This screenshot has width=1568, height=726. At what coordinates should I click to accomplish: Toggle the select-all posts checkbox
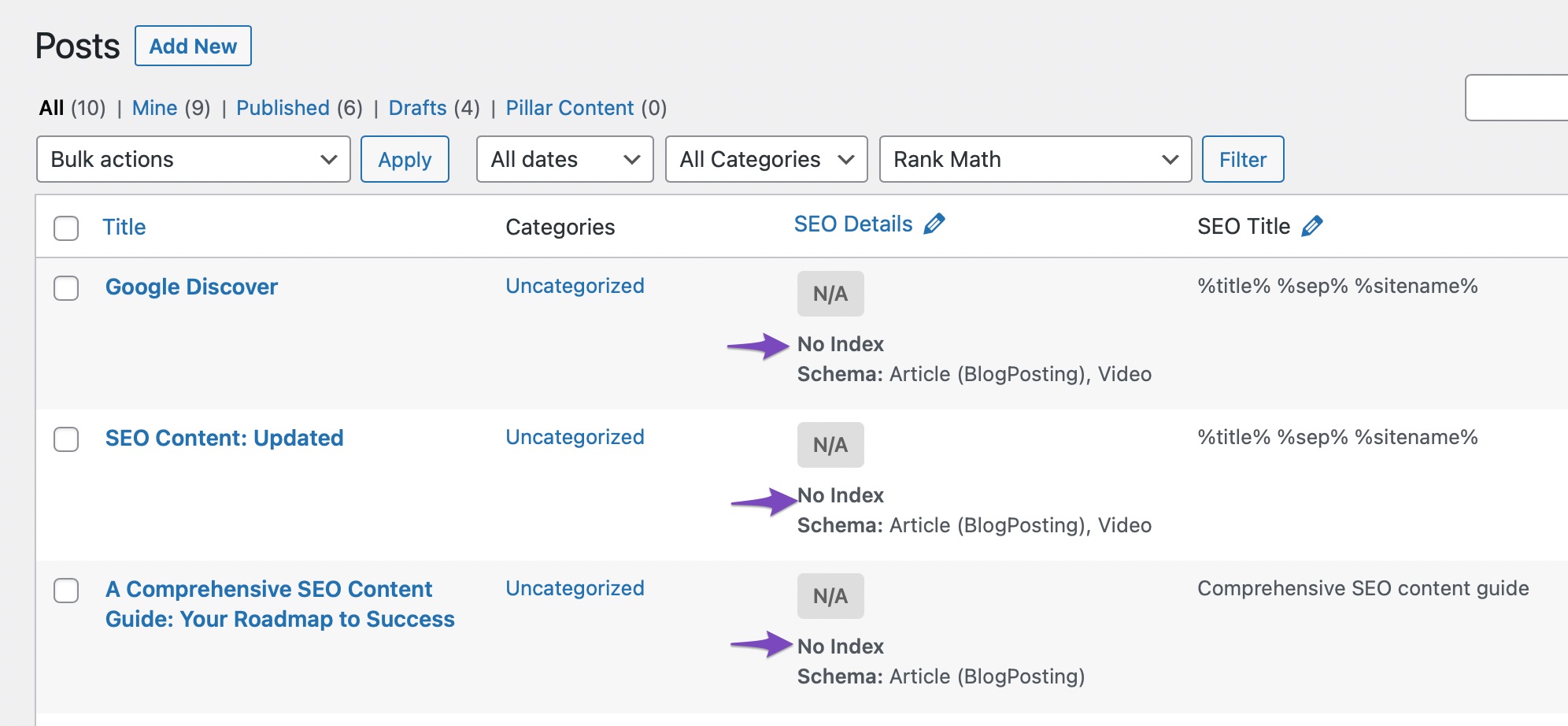66,228
